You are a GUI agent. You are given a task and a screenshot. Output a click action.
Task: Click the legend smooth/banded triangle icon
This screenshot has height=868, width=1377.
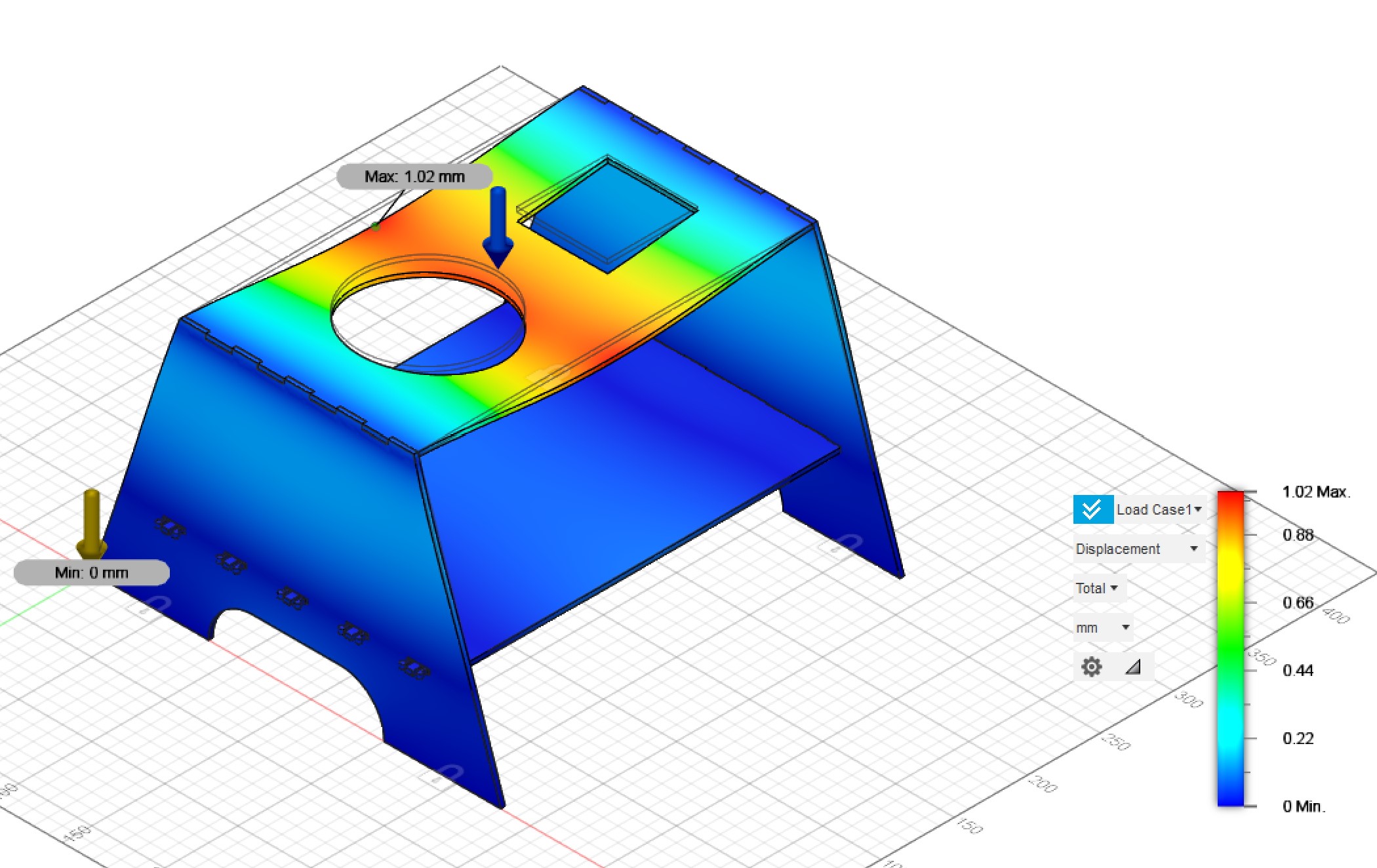tap(1133, 667)
